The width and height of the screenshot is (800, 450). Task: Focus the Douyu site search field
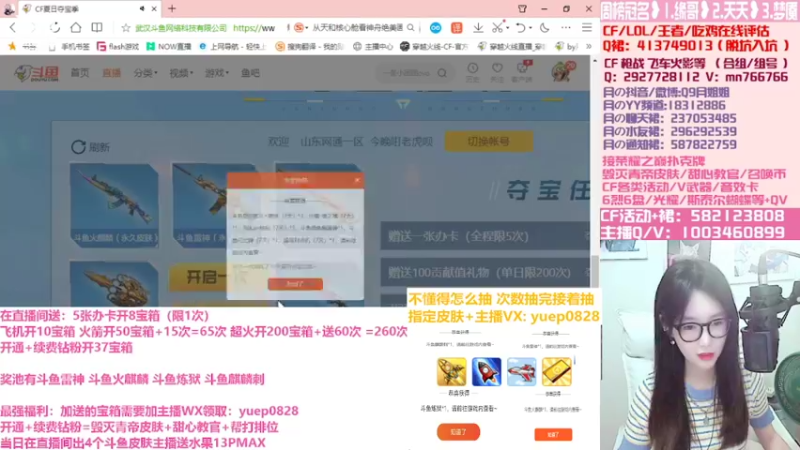(407, 73)
